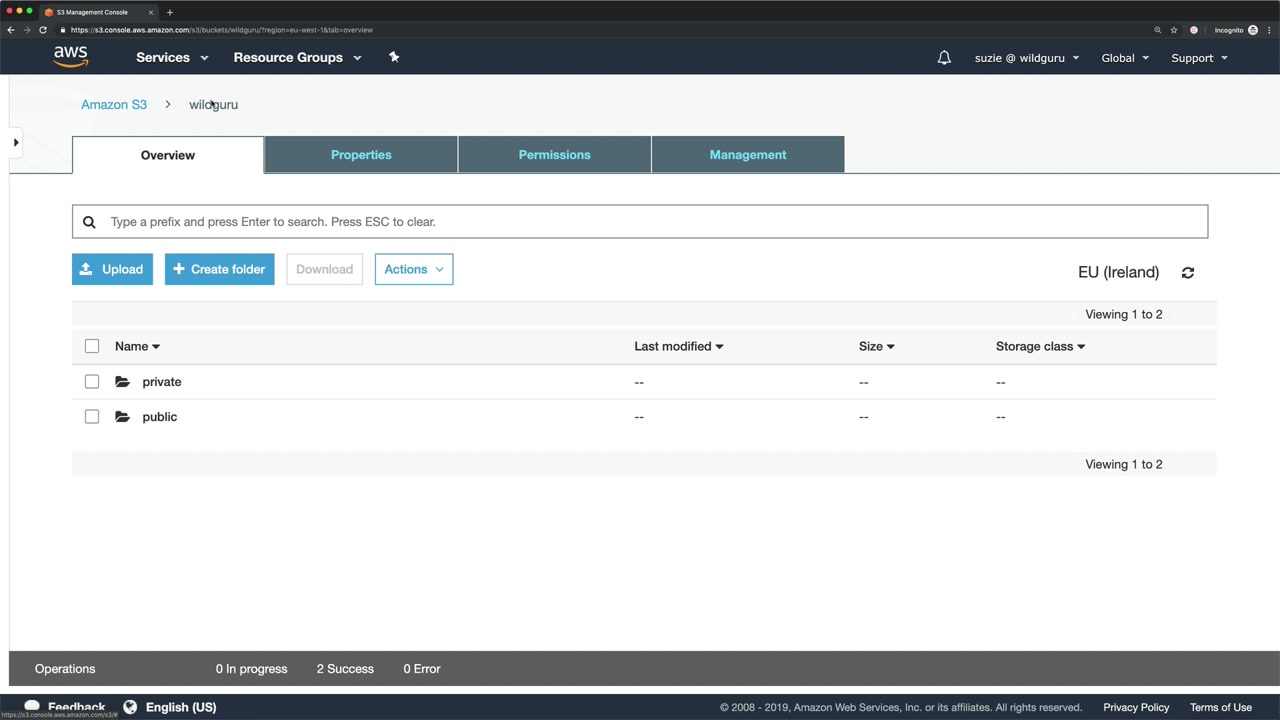Click the private folder icon
This screenshot has width=1280, height=720.
click(x=122, y=382)
